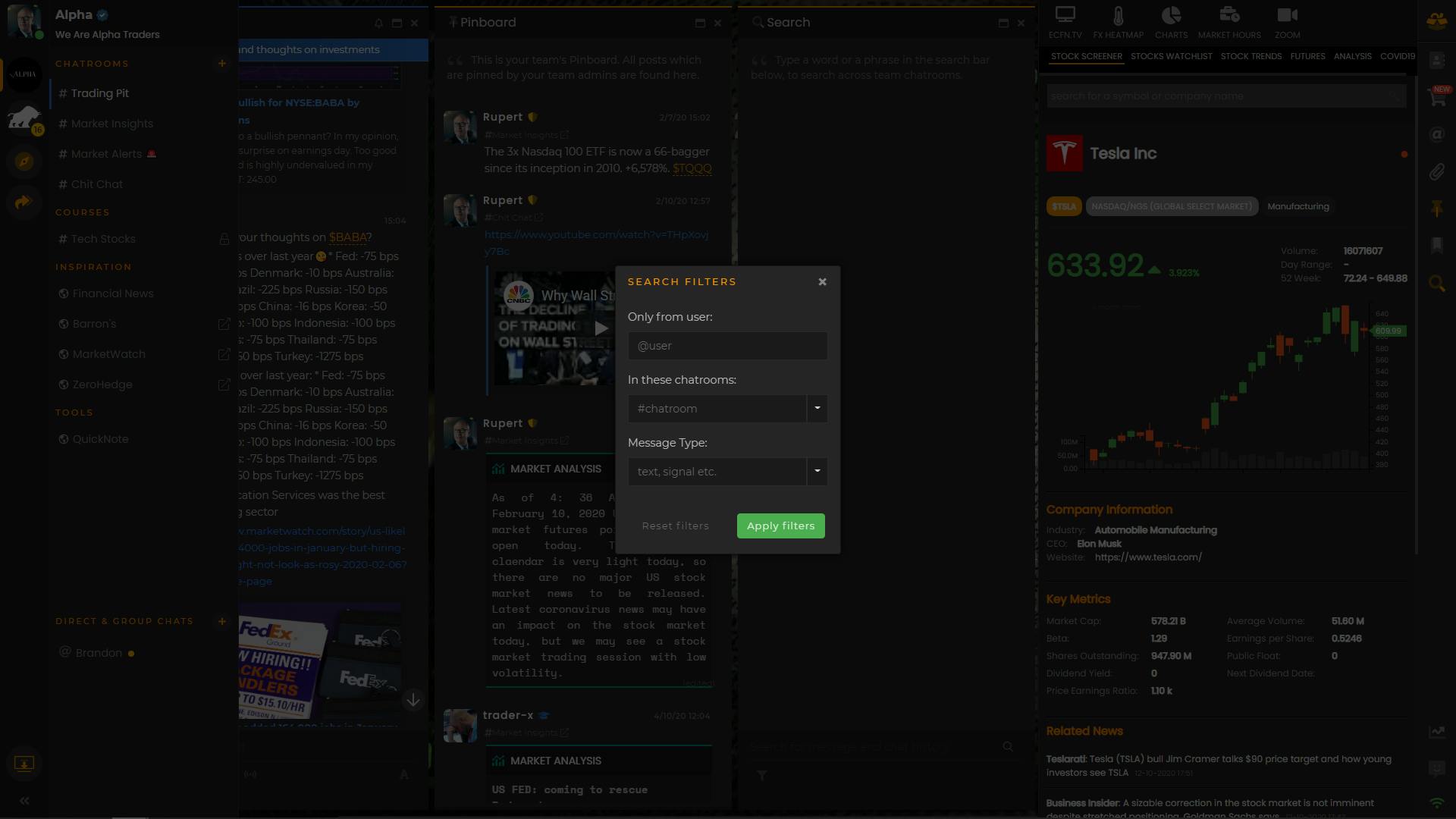This screenshot has height=819, width=1456.
Task: Open bookmarks icon in right sidebar
Action: click(x=1437, y=245)
